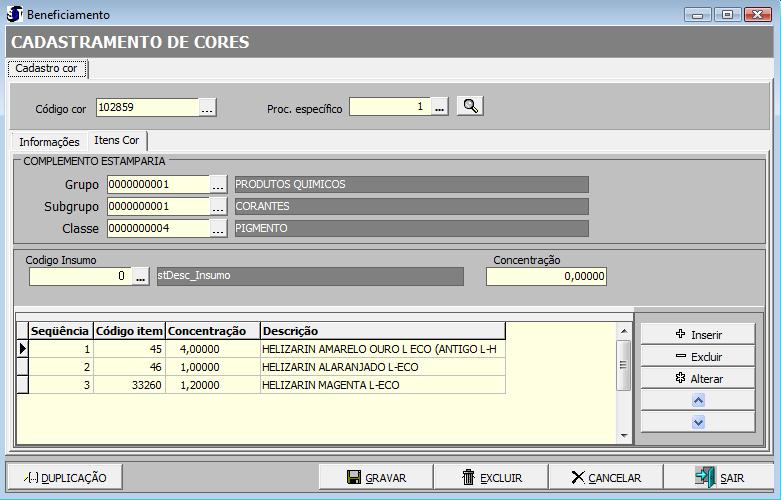This screenshot has height=500, width=781.
Task: Click the Excluir trash button at bottom
Action: point(492,477)
